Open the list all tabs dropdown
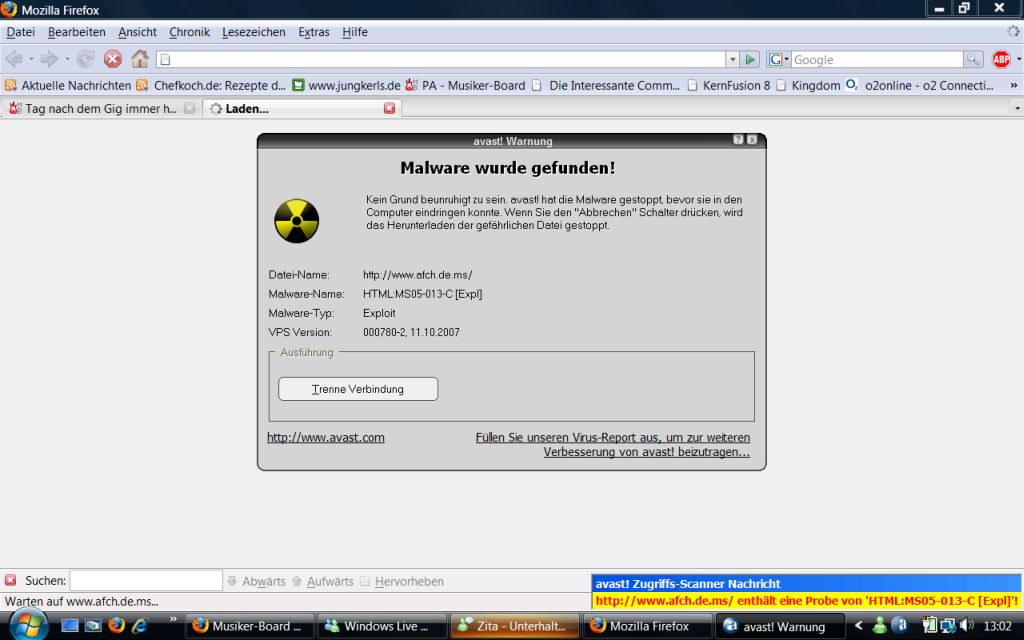 pos(1017,108)
